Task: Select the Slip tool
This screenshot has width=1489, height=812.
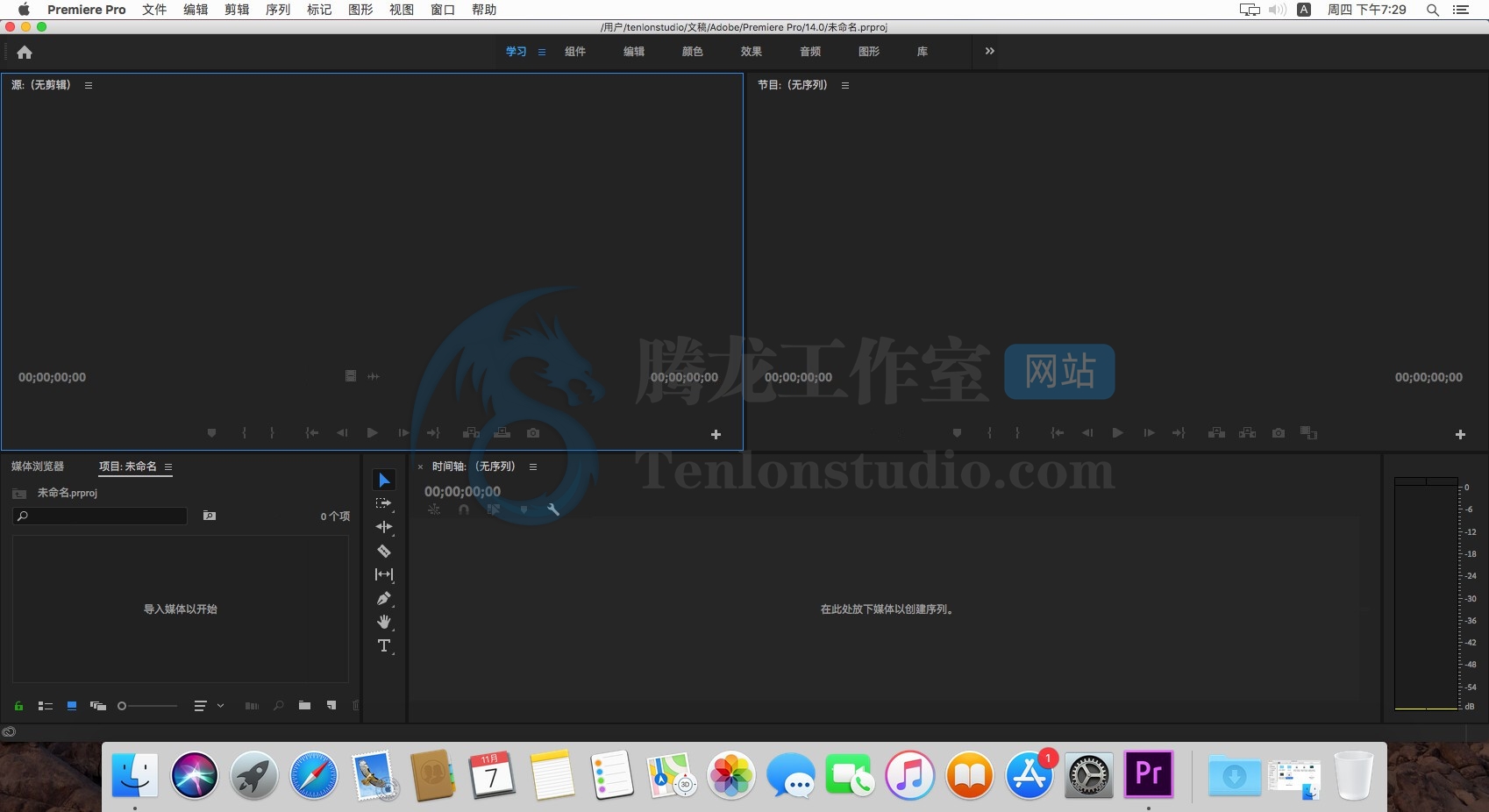Action: pyautogui.click(x=384, y=574)
